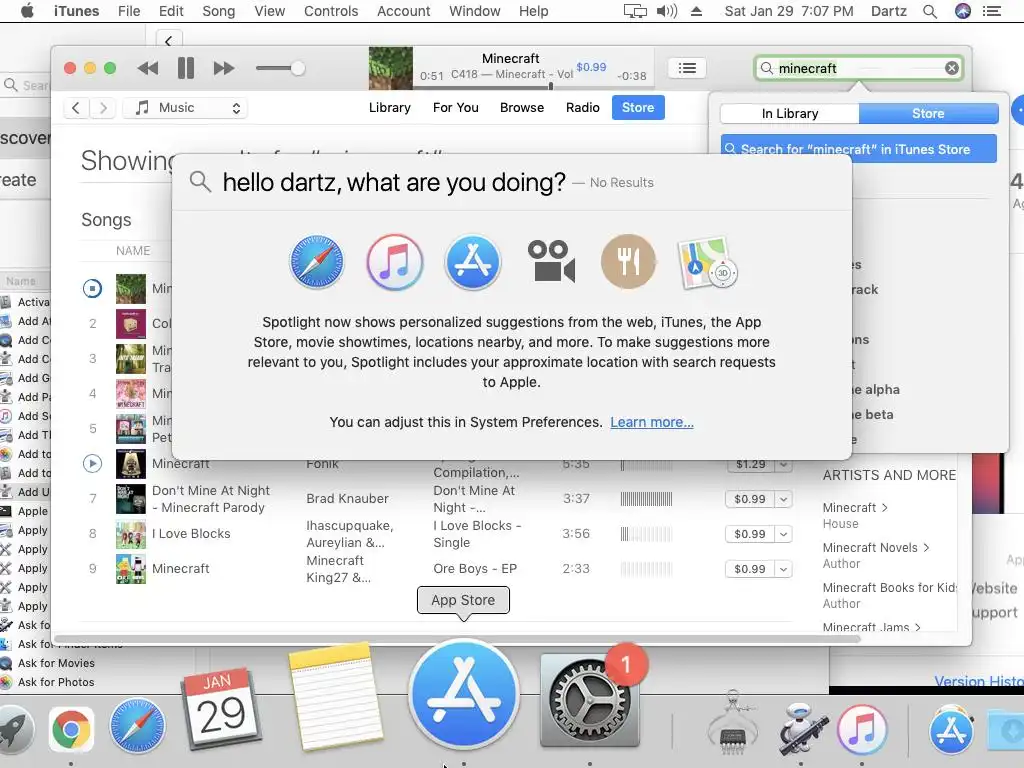Open Notification Center list icon
The height and width of the screenshot is (768, 1024).
click(992, 11)
